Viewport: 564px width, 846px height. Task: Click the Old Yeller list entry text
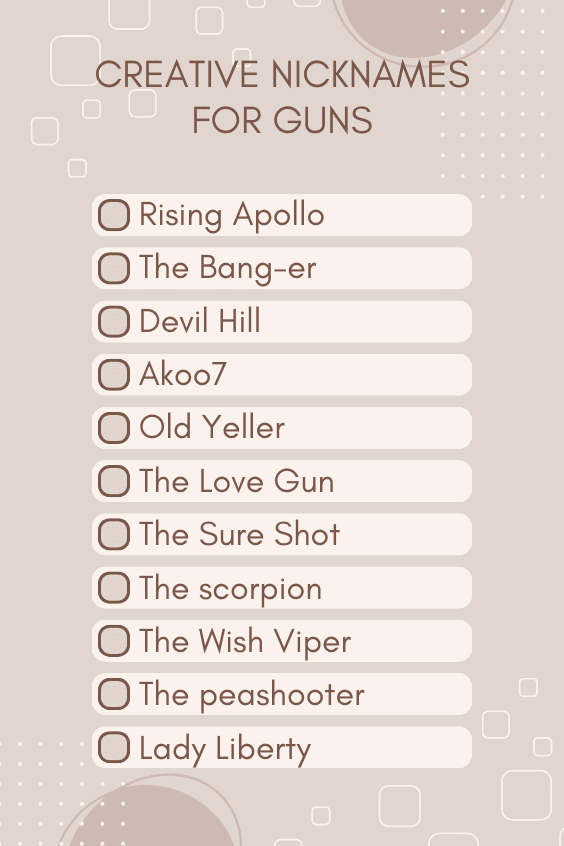[212, 427]
